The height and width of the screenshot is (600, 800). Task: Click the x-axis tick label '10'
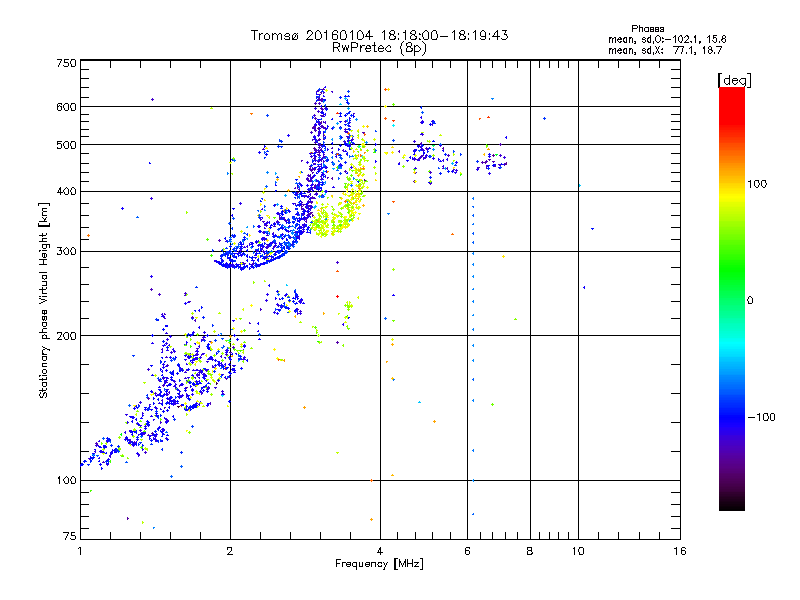tap(578, 551)
